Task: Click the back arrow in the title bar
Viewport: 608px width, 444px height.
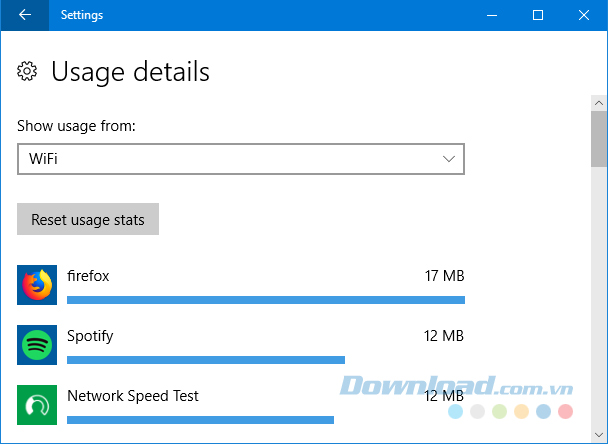Action: 25,15
